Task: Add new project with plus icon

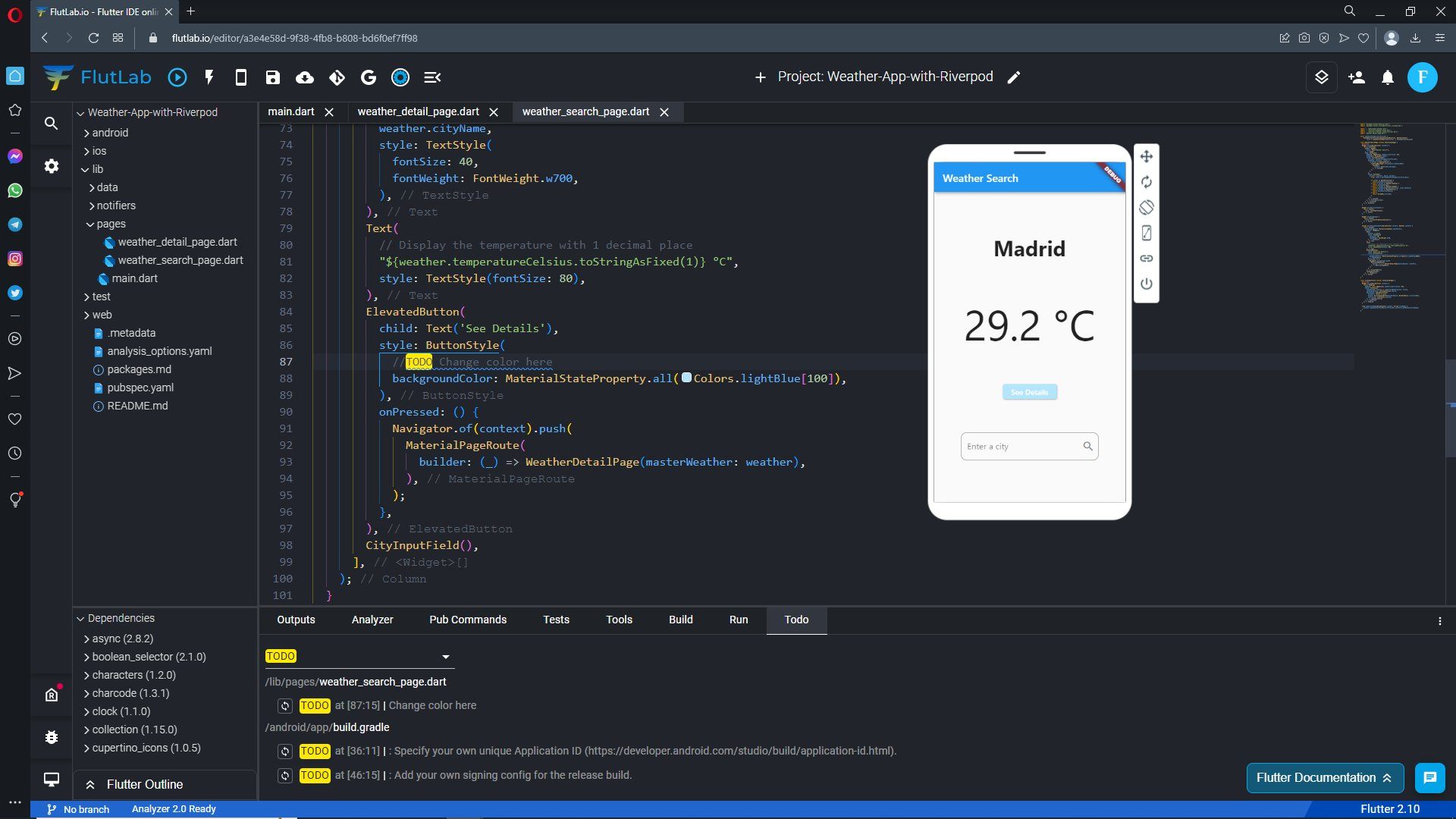Action: [x=761, y=77]
